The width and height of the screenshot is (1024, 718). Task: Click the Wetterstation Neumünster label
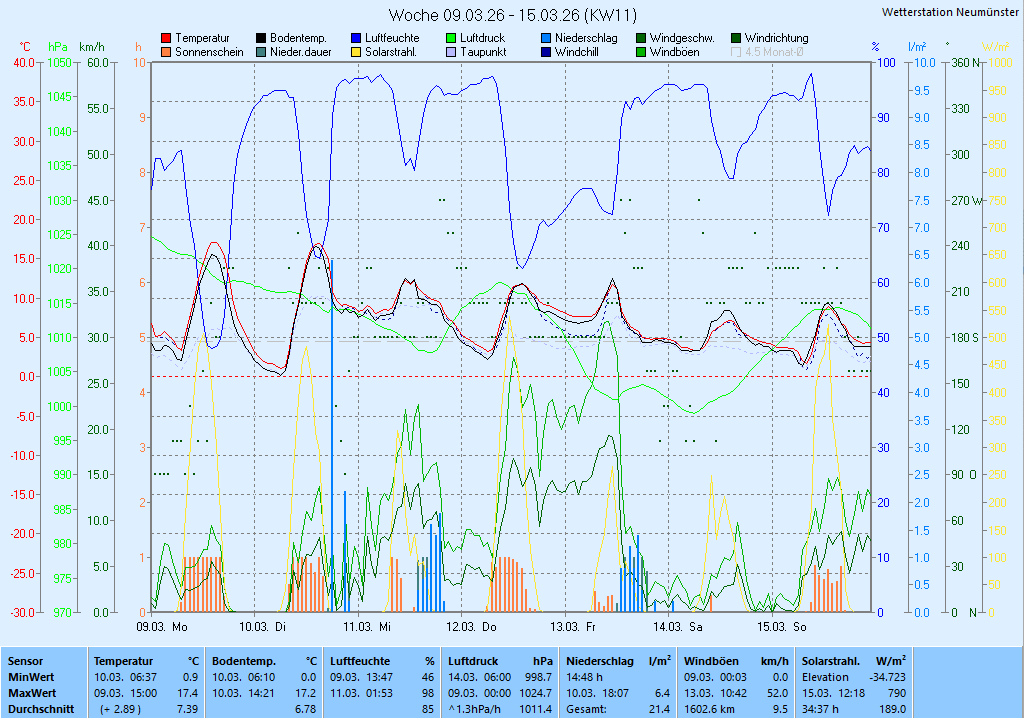950,12
